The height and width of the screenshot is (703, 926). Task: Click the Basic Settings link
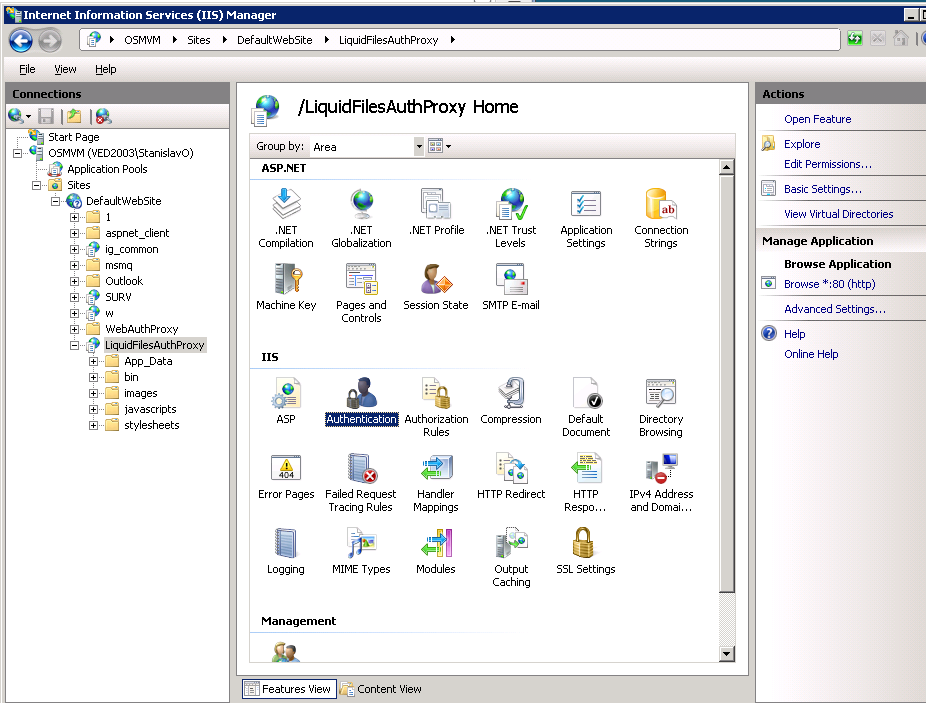(x=822, y=189)
